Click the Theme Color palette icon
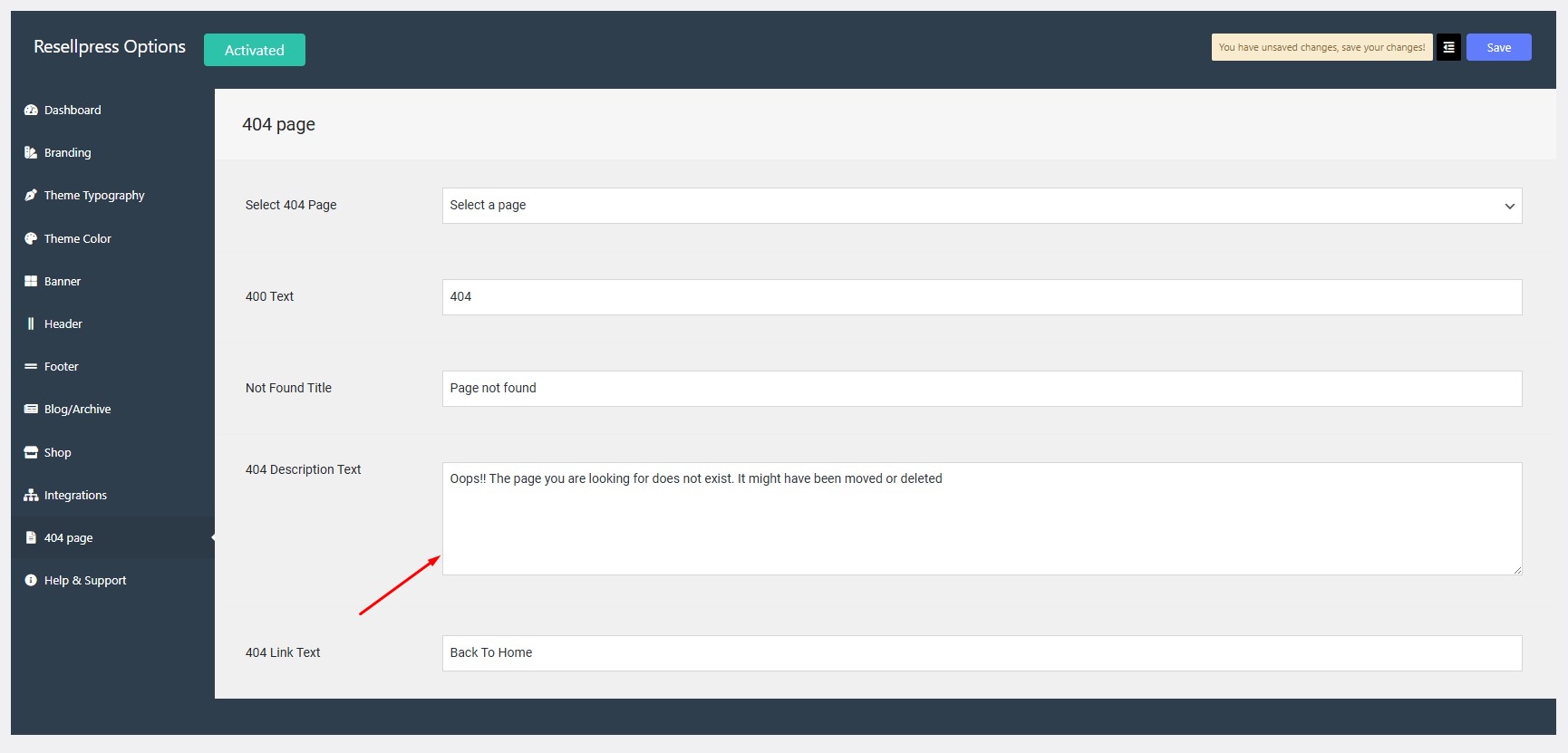Image resolution: width=1568 pixels, height=753 pixels. 31,239
